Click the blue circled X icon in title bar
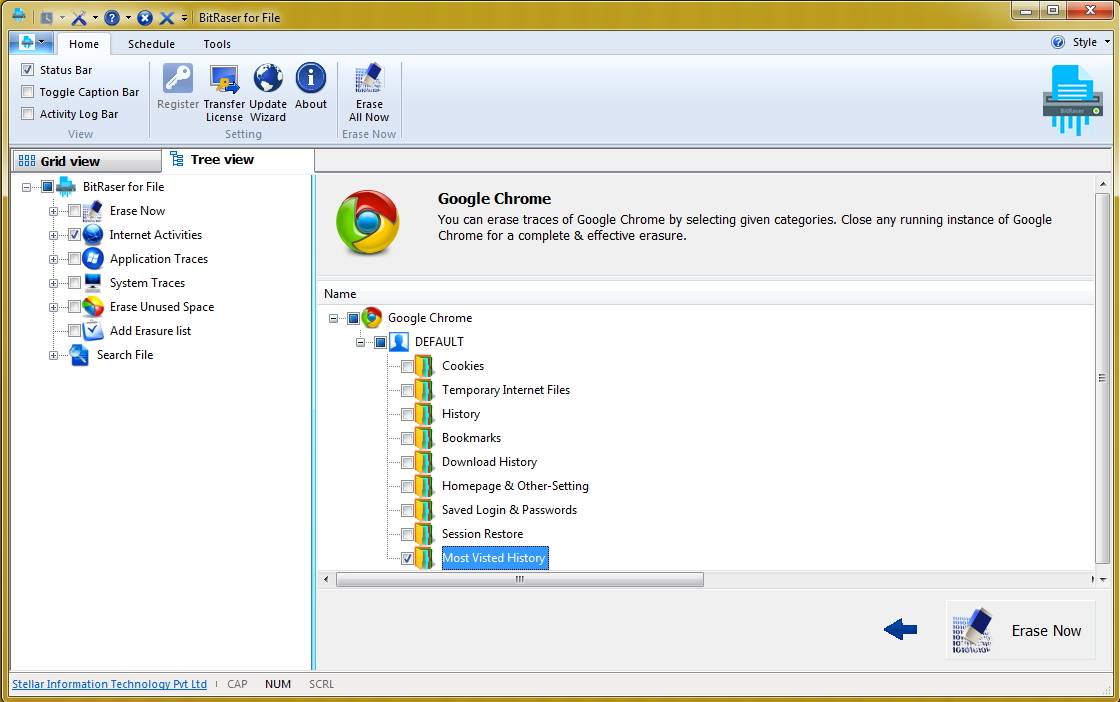The image size is (1120, 702). tap(144, 17)
